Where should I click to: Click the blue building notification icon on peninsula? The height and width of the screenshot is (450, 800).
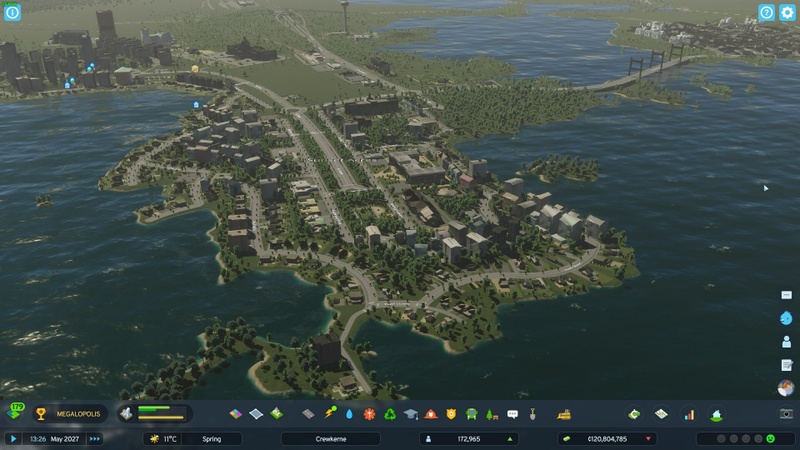196,105
